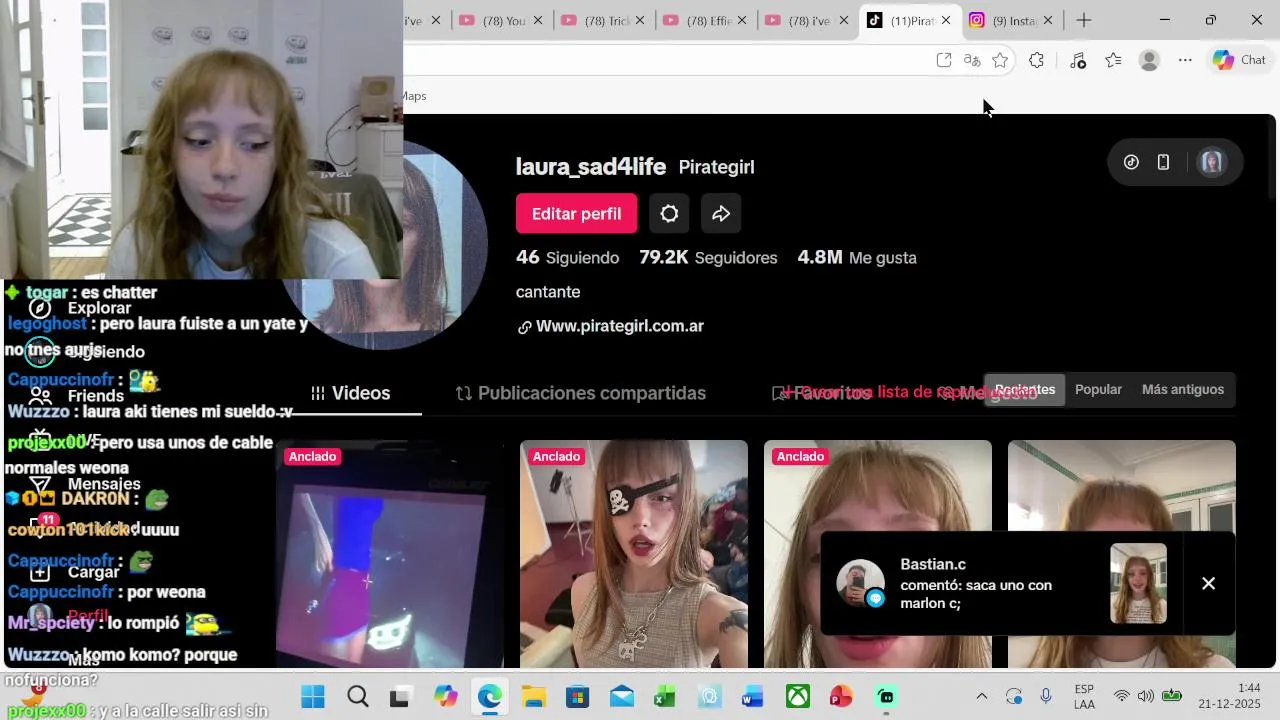Open Task View on the taskbar
1280x720 pixels.
(x=399, y=697)
